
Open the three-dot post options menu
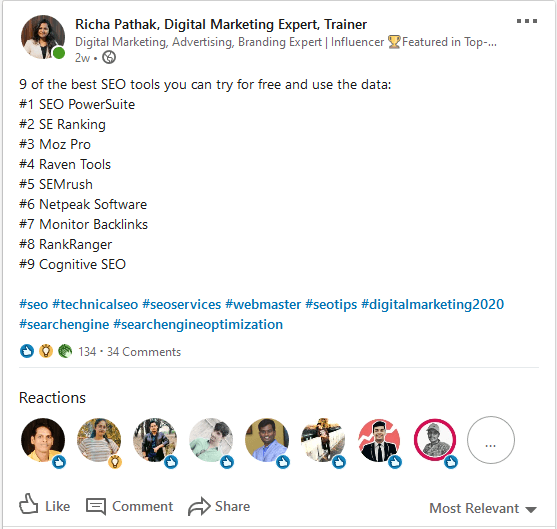527,21
